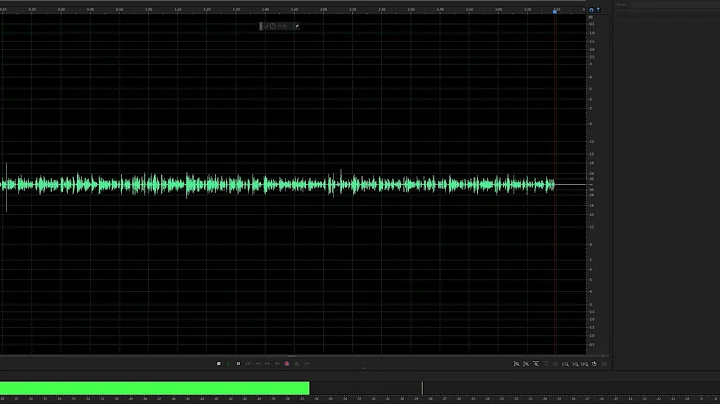The image size is (720, 404).
Task: Click the Rewind transport button
Action: (x=258, y=364)
